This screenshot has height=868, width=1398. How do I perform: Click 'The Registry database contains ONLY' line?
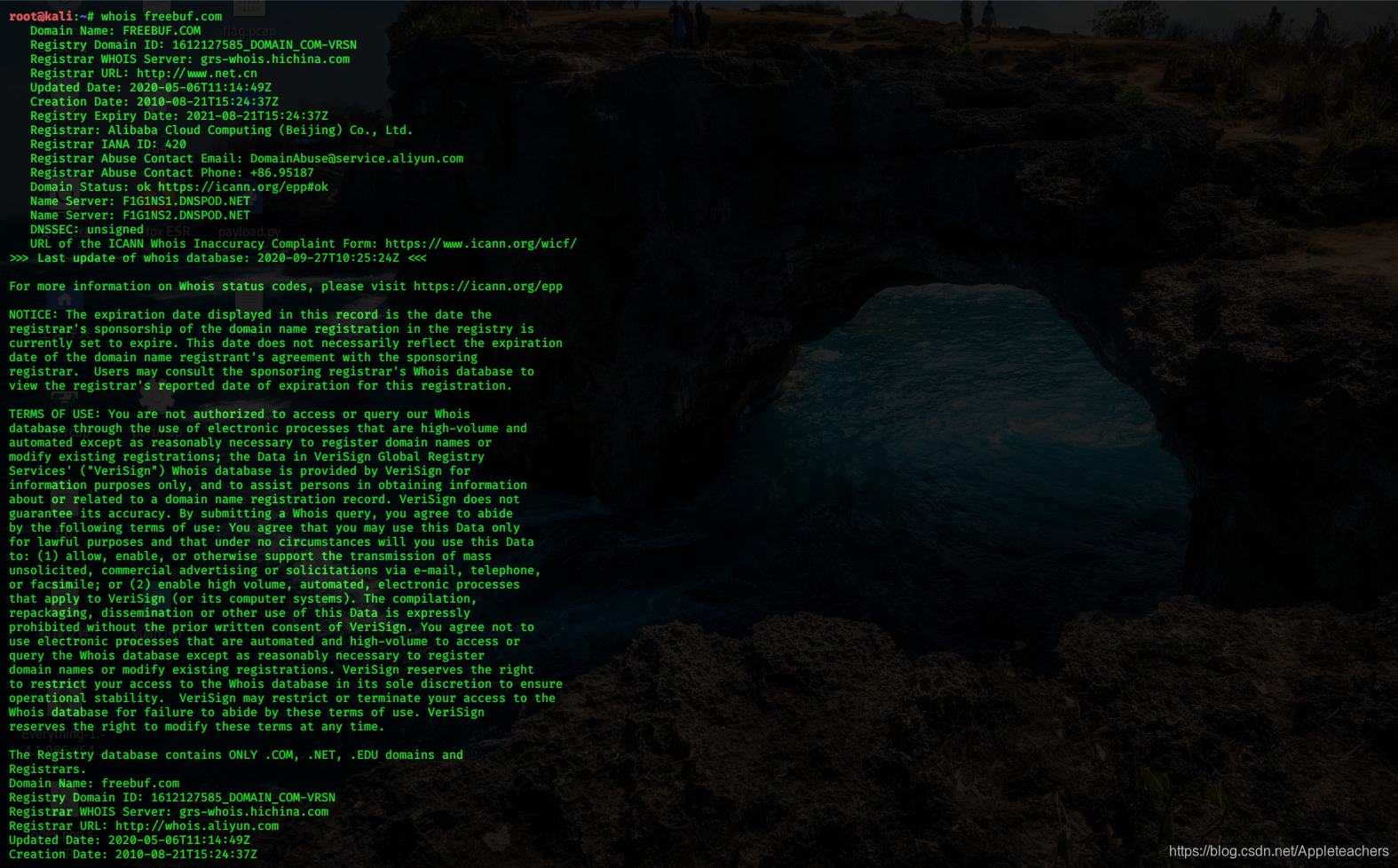[x=236, y=754]
